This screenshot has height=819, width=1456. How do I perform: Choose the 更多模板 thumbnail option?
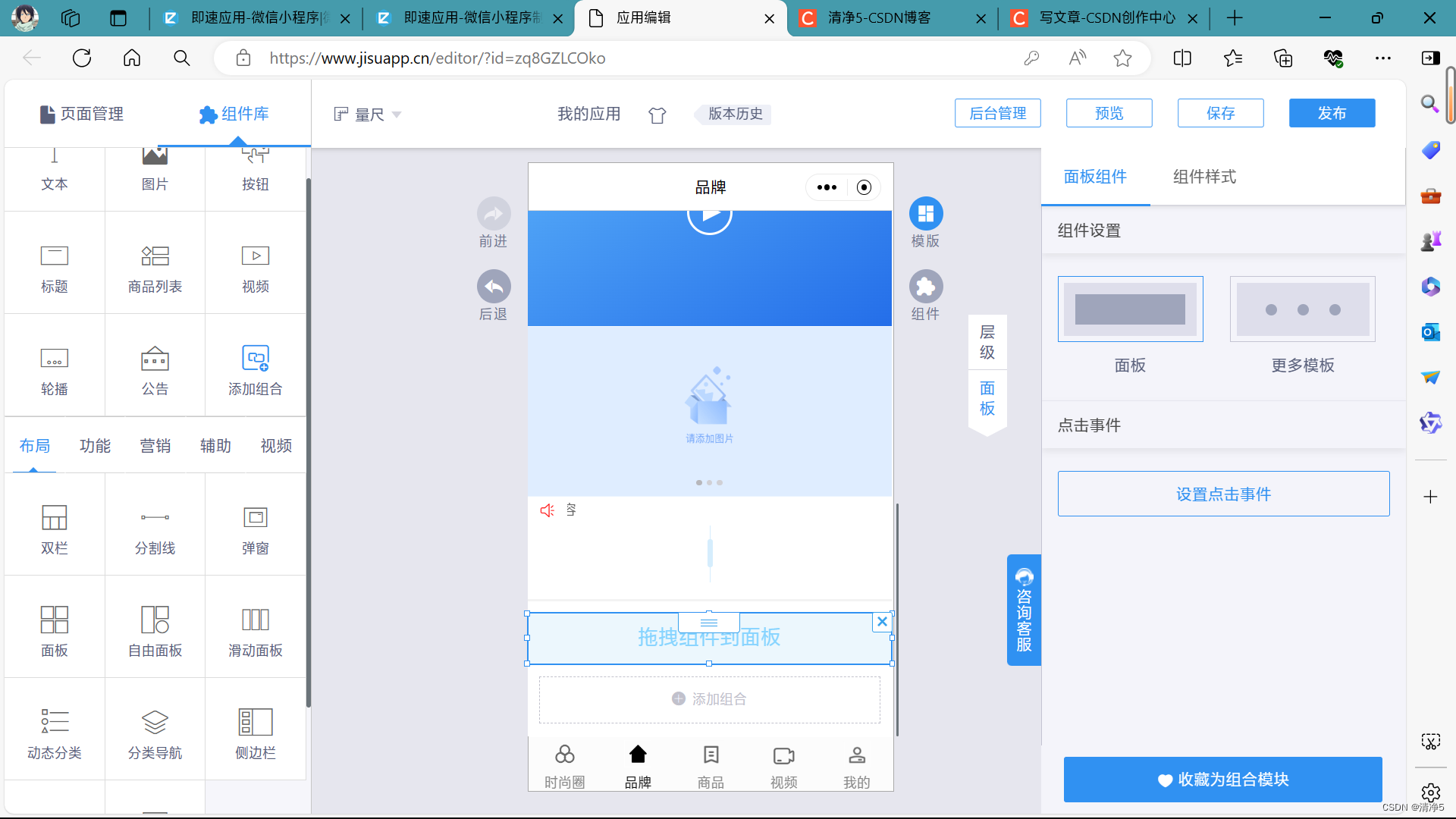coord(1302,309)
